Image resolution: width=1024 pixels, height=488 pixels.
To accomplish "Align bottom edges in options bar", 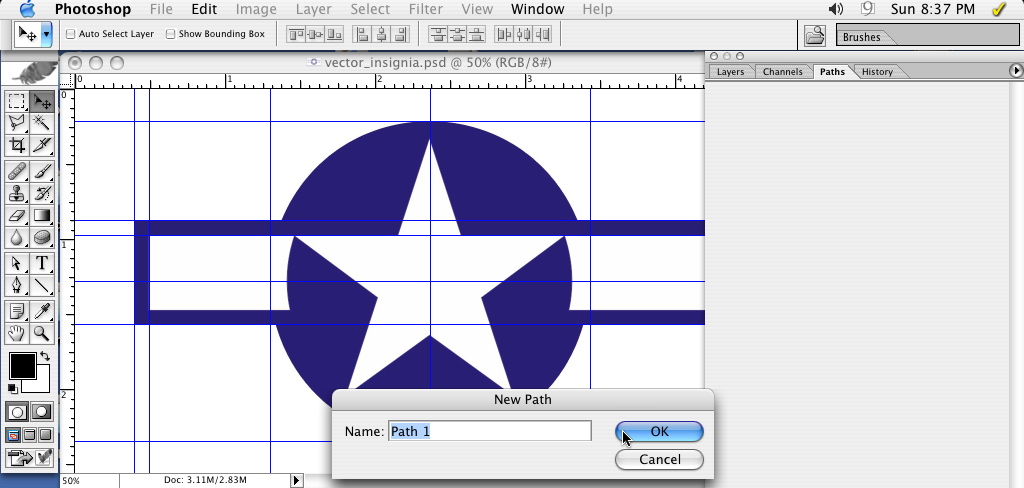I will coord(334,34).
